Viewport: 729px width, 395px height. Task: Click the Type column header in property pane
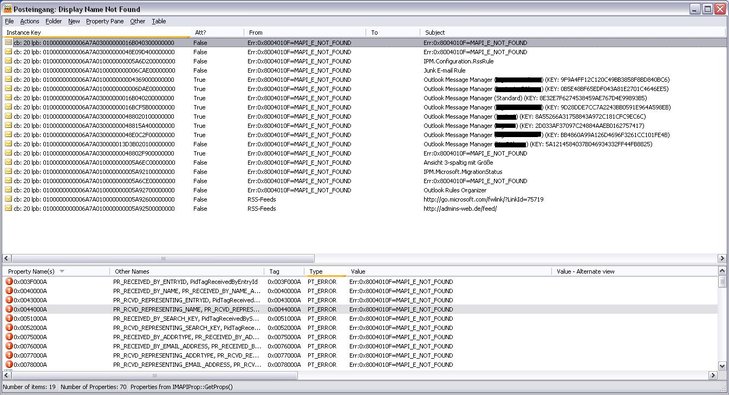coord(325,271)
